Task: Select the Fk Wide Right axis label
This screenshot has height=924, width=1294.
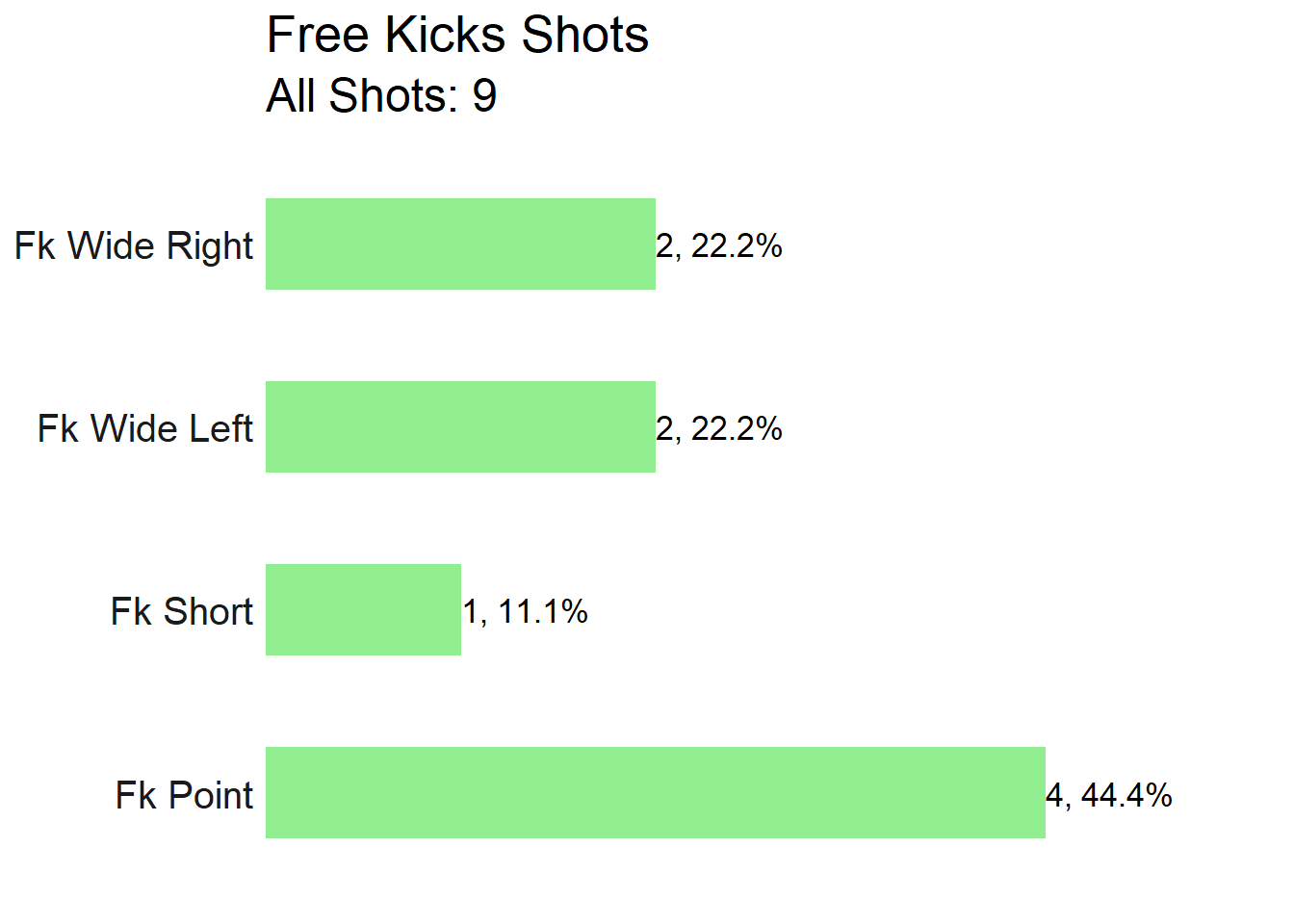Action: pos(134,246)
